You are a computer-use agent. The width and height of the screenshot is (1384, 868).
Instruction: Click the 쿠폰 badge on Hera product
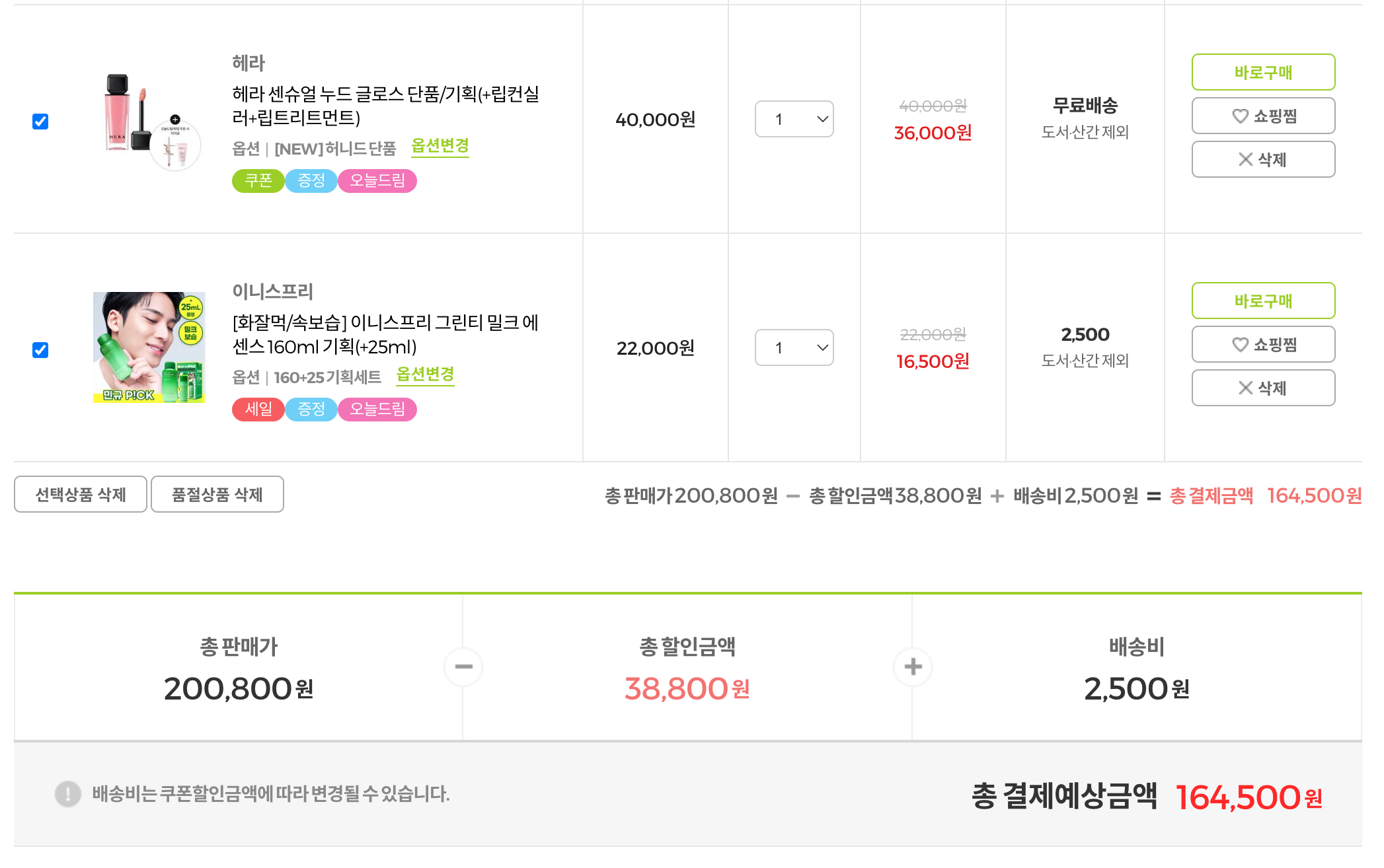coord(258,180)
